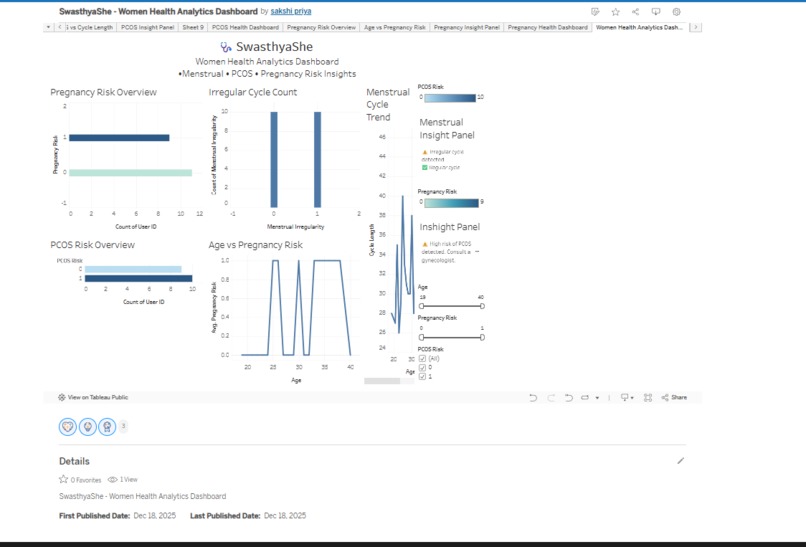Click the Refresh/pause icon in toolbar

tap(585, 397)
